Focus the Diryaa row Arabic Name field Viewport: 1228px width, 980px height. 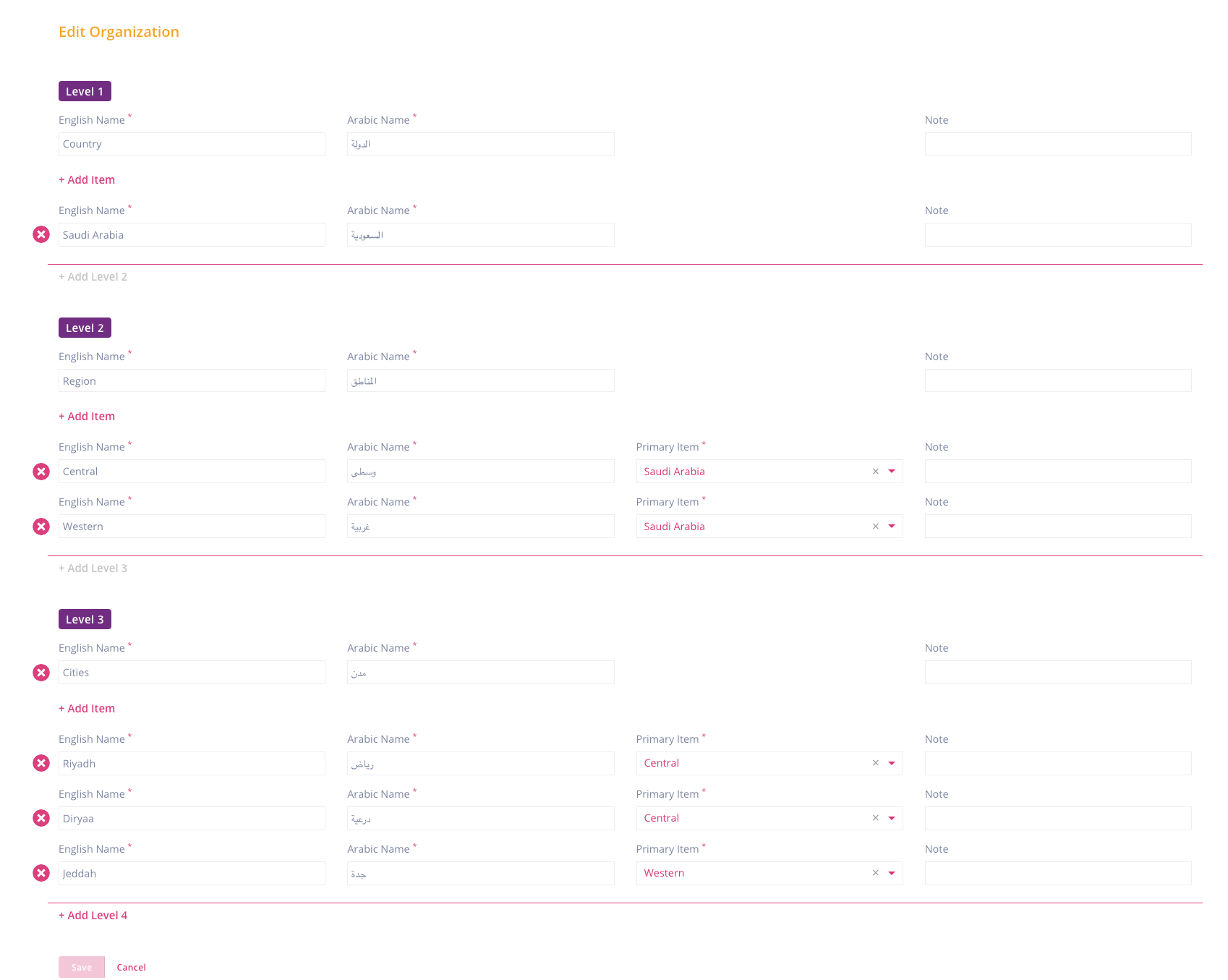tap(481, 818)
